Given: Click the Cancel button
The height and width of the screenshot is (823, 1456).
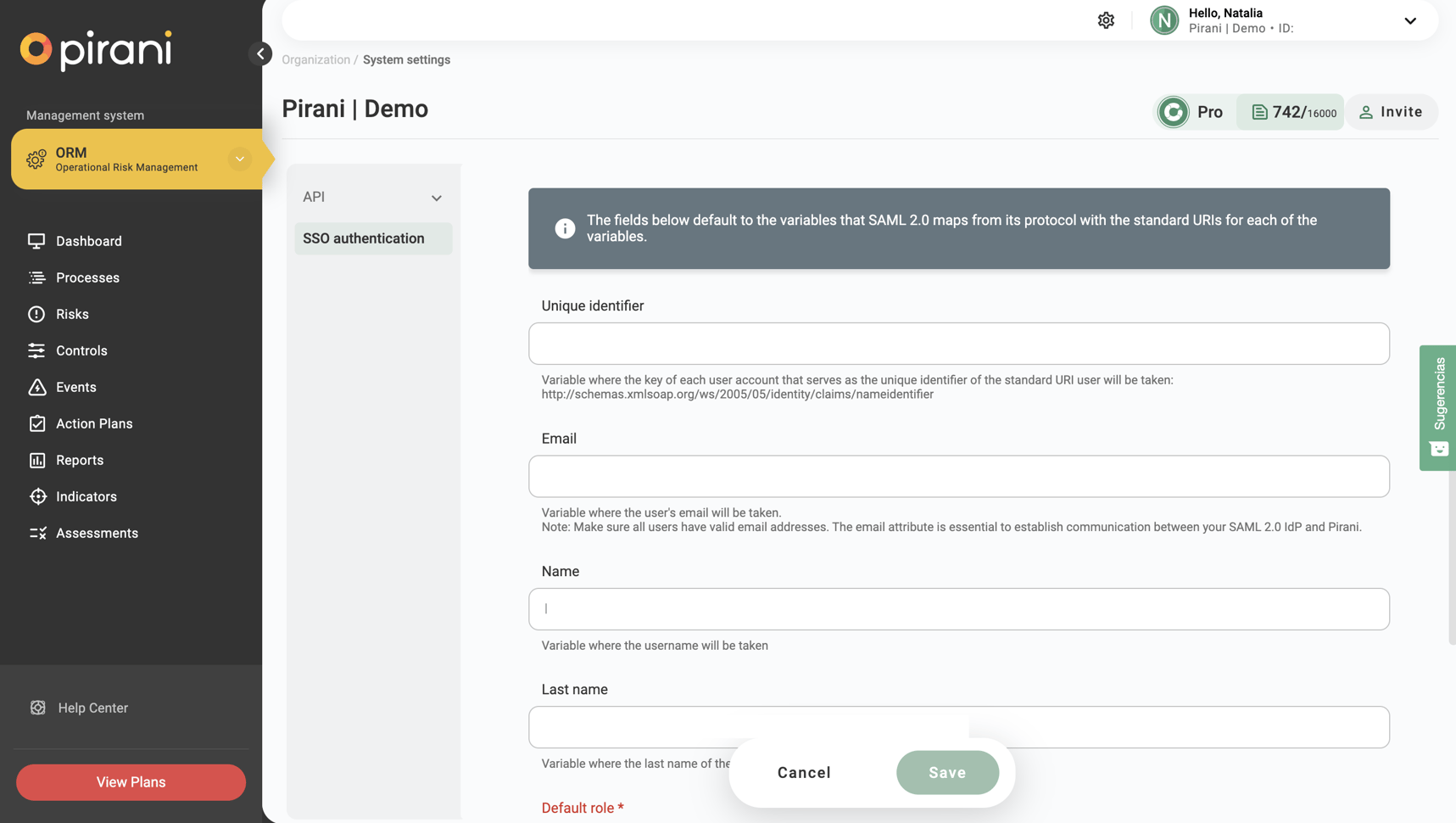Looking at the screenshot, I should point(804,772).
